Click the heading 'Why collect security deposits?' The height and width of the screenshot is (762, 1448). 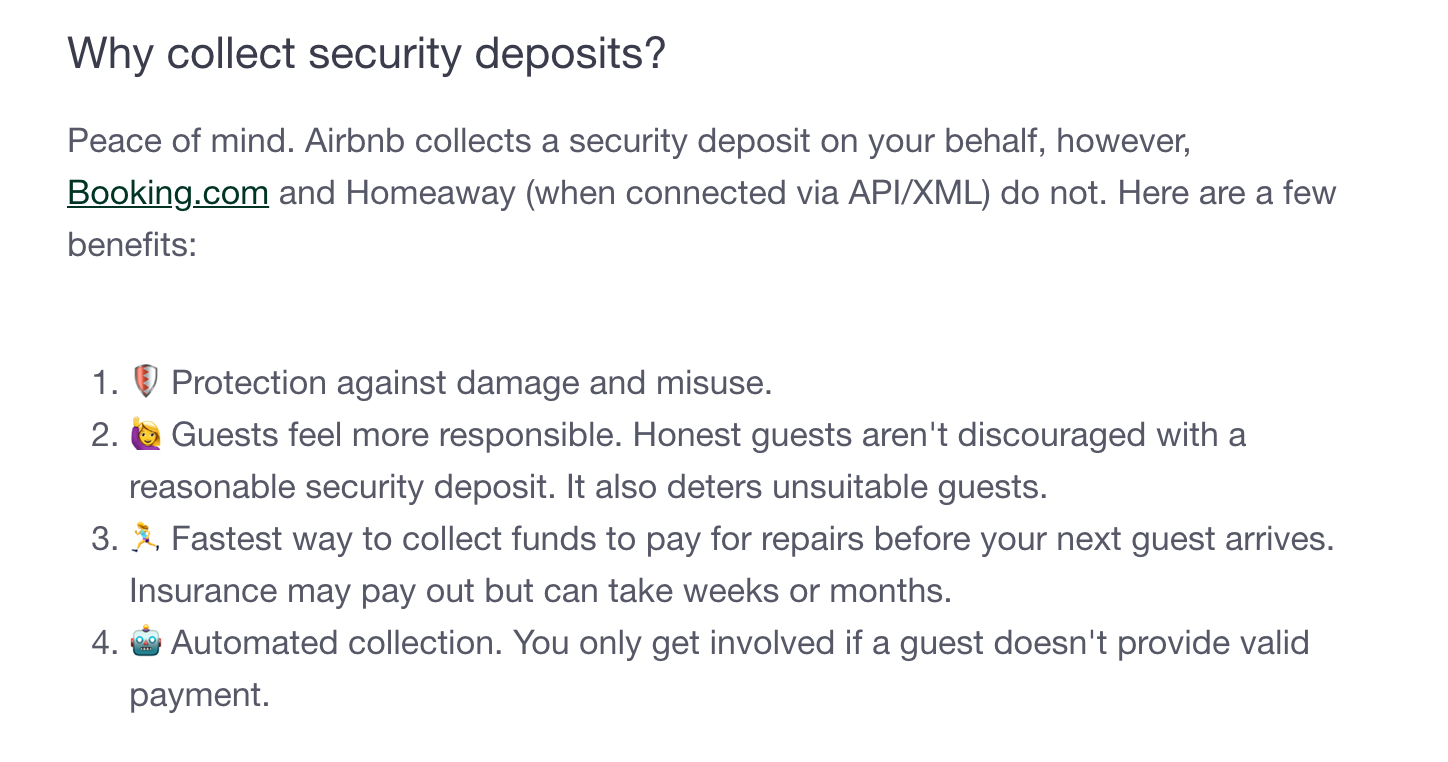coord(366,52)
